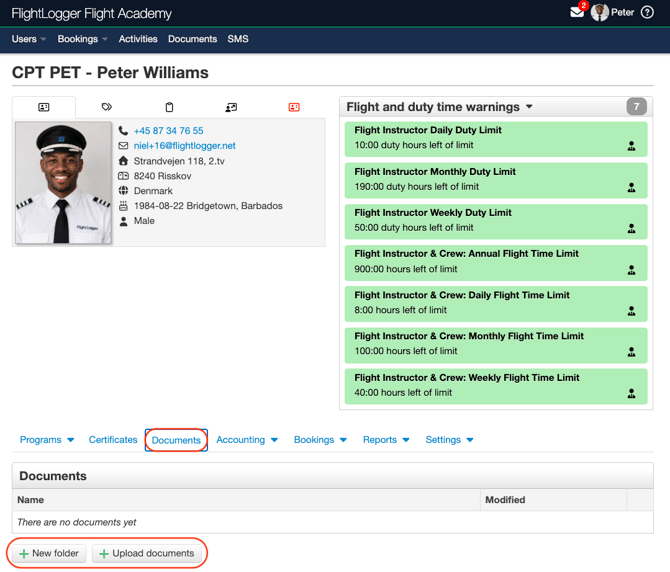This screenshot has width=670, height=572.
Task: Click the '40:00 hours left of limit' text
Action: [x=403, y=392]
